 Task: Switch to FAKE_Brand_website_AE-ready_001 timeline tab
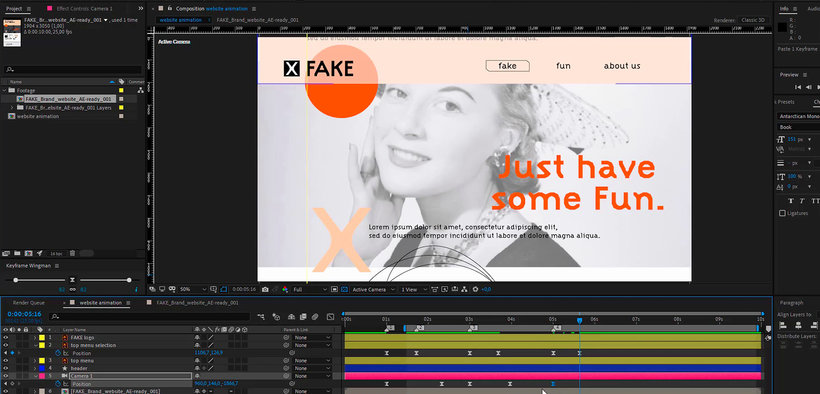(x=198, y=302)
